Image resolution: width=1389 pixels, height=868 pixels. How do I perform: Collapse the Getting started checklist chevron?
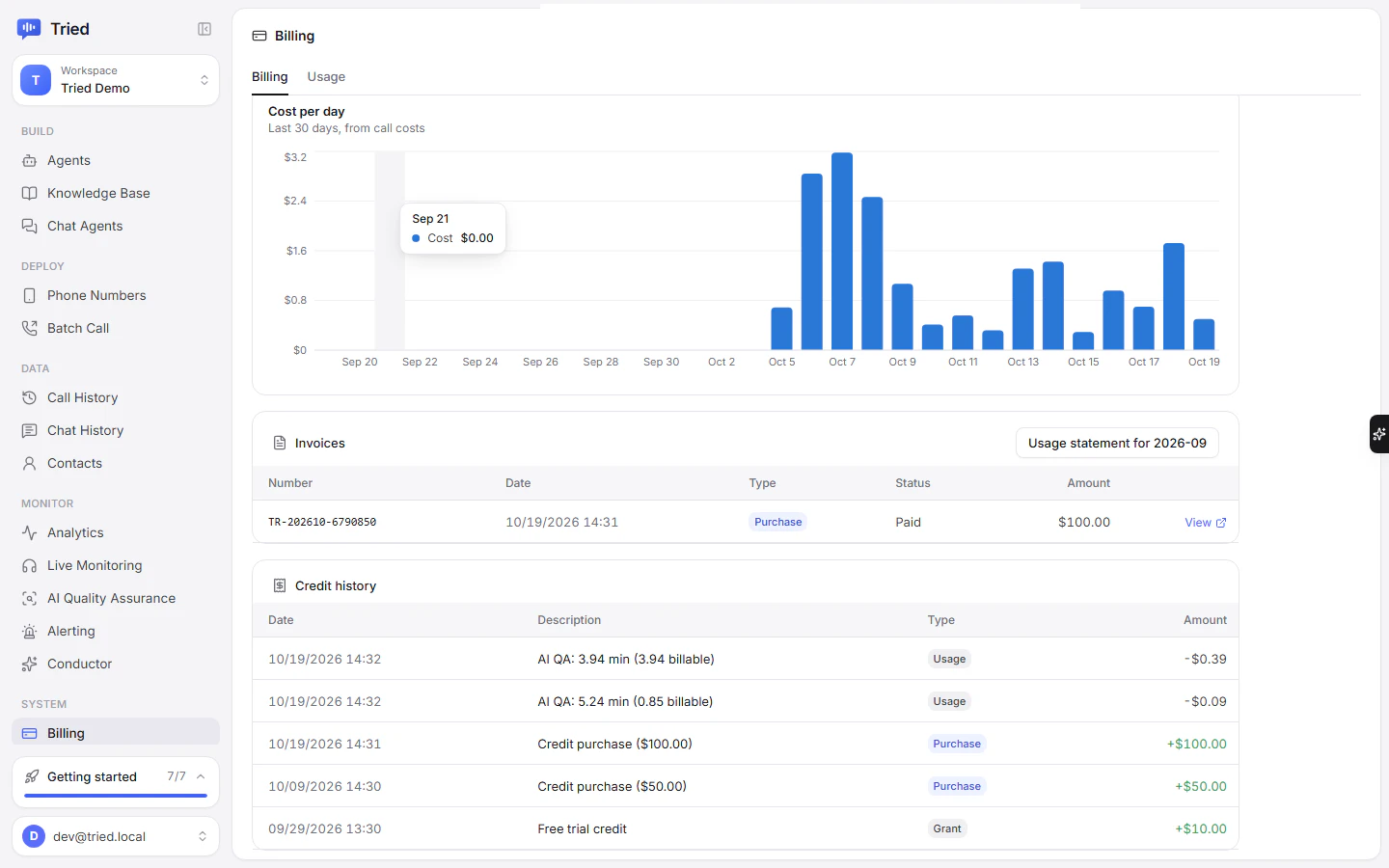[201, 776]
